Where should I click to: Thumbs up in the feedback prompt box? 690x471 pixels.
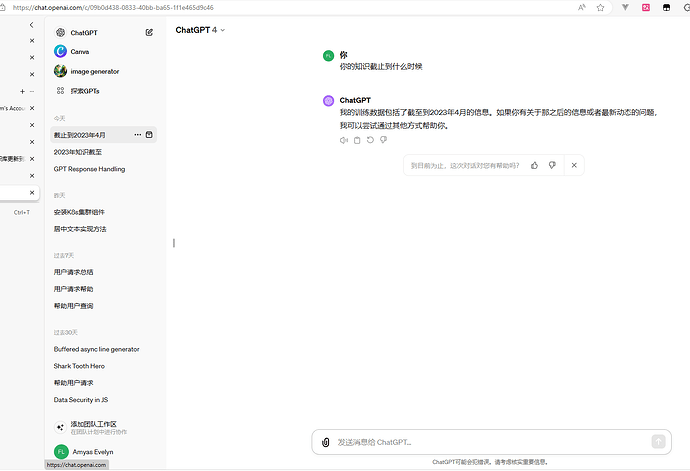click(534, 166)
